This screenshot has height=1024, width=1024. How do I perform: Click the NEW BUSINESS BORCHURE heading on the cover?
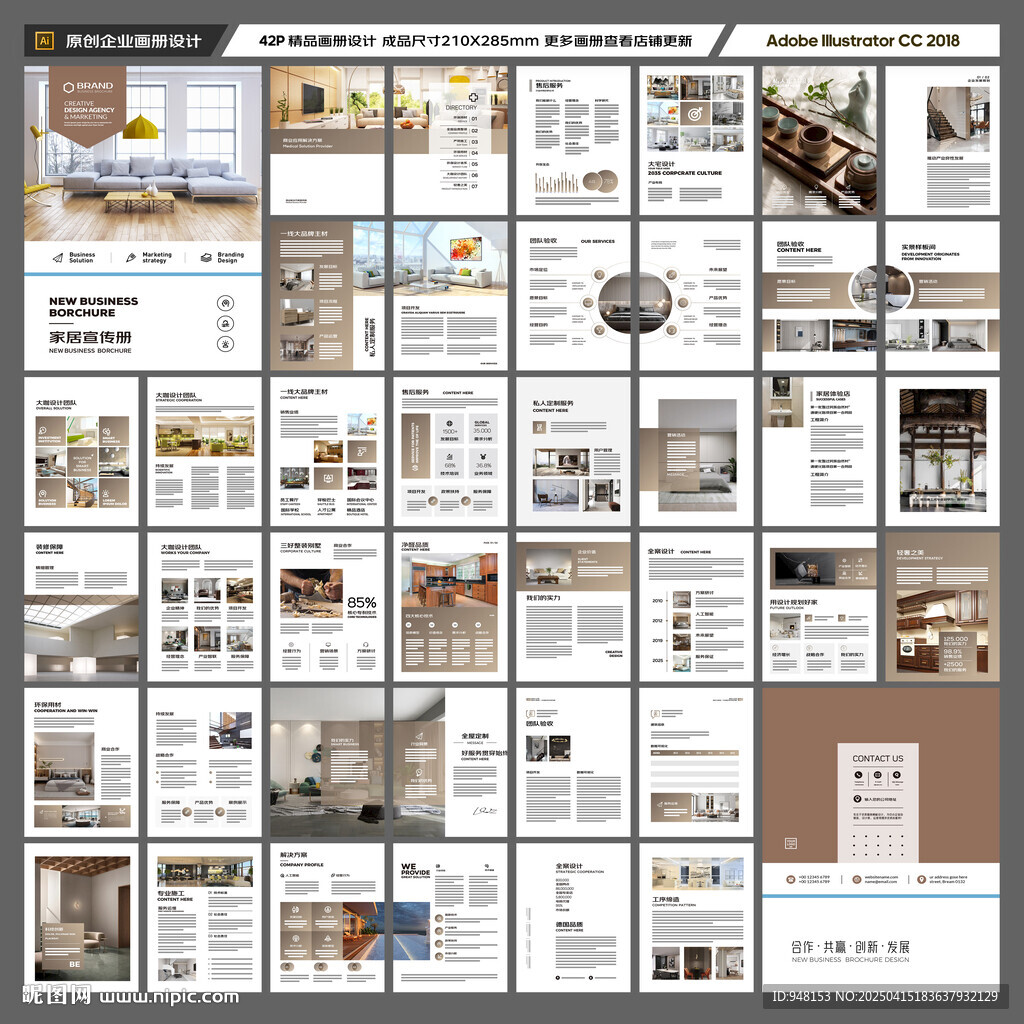pyautogui.click(x=93, y=307)
